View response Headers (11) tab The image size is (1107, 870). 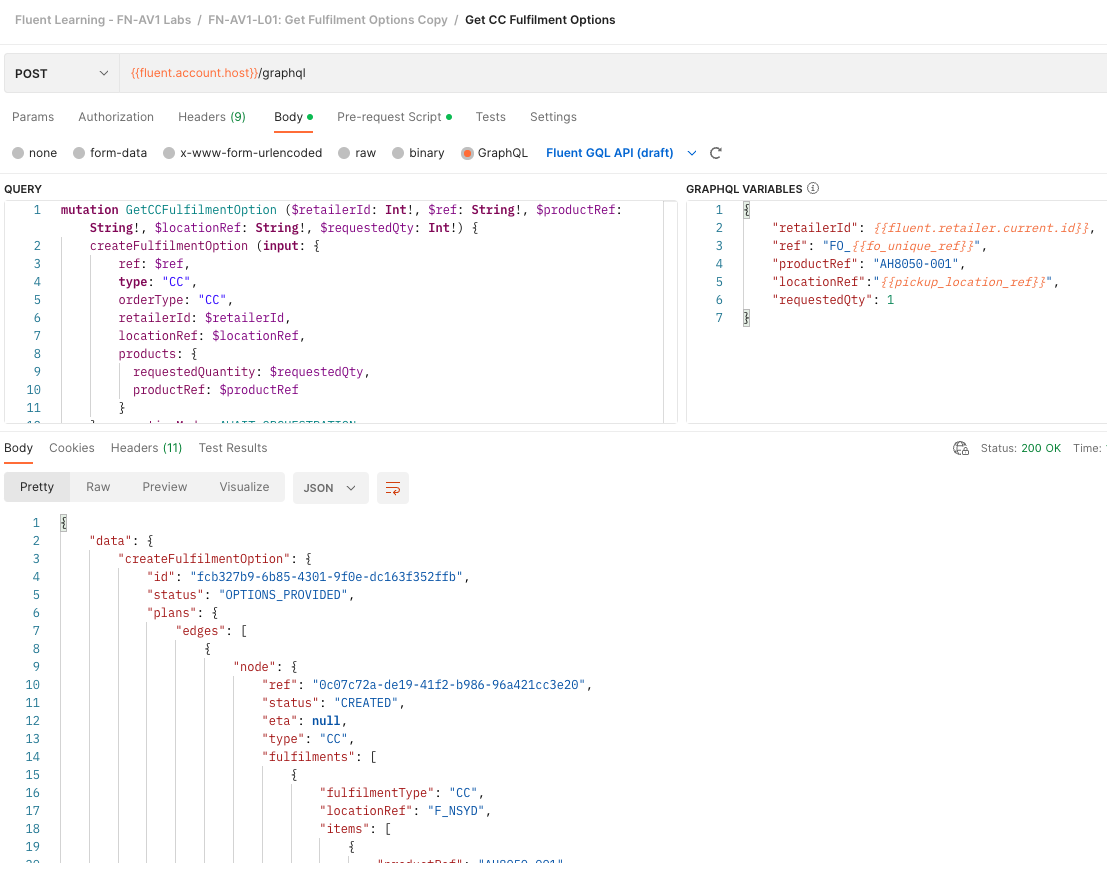click(146, 448)
